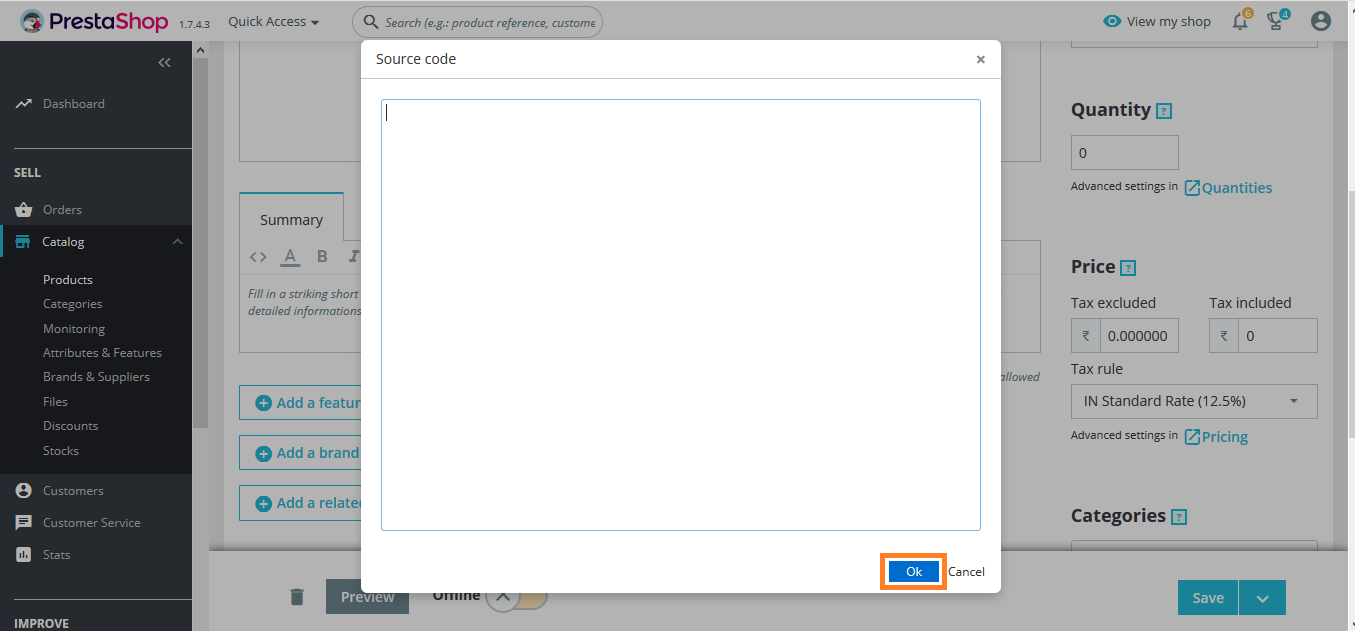Click Add a related product button
Viewport: 1355px width, 631px height.
pyautogui.click(x=300, y=503)
